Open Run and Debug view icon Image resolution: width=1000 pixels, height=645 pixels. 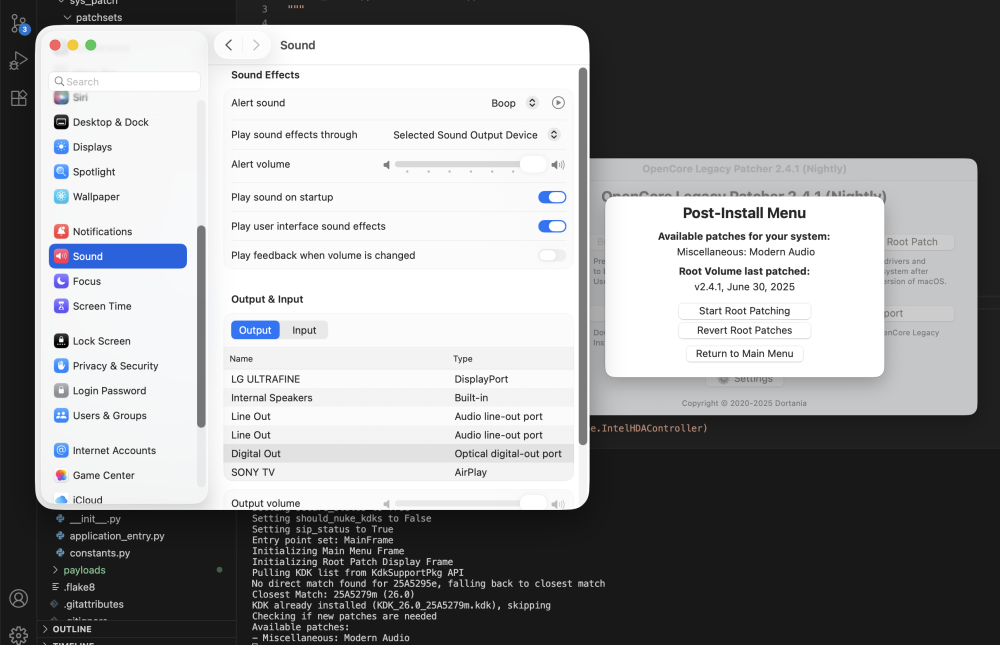tap(18, 61)
